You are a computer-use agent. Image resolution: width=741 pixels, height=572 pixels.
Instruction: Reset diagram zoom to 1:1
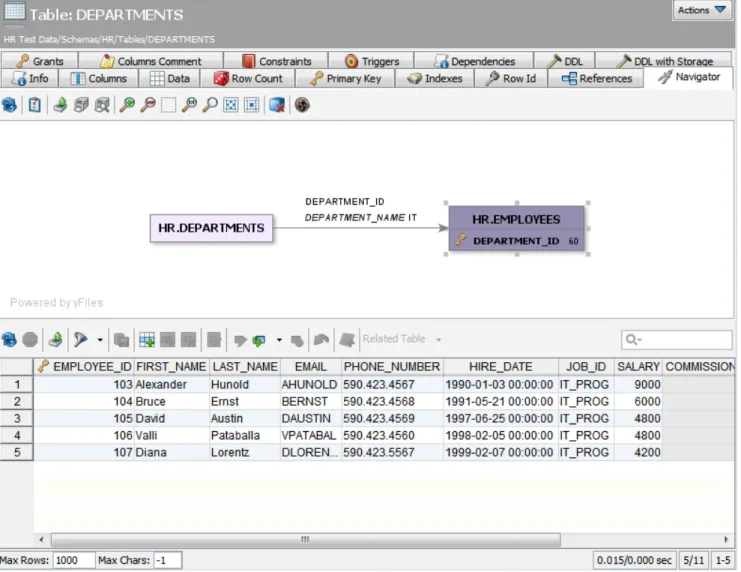pos(190,104)
